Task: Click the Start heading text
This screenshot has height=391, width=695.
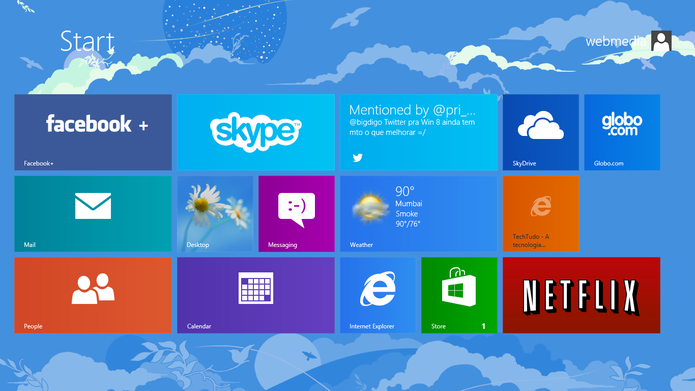Action: click(x=87, y=41)
